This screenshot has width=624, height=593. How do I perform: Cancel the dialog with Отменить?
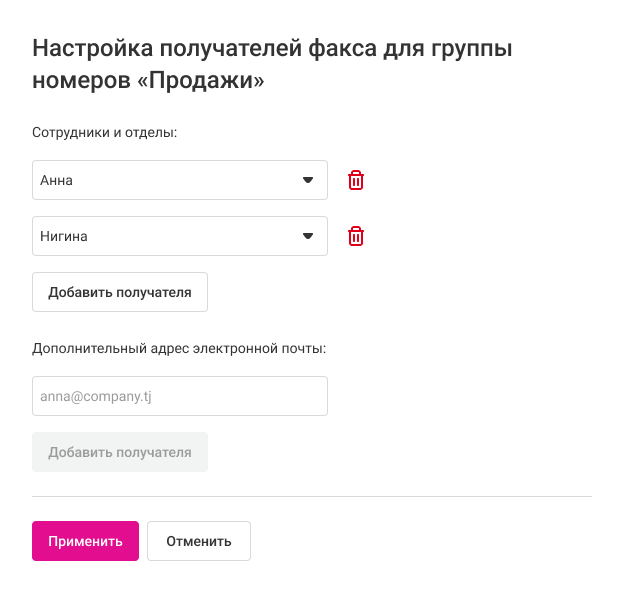click(x=199, y=541)
